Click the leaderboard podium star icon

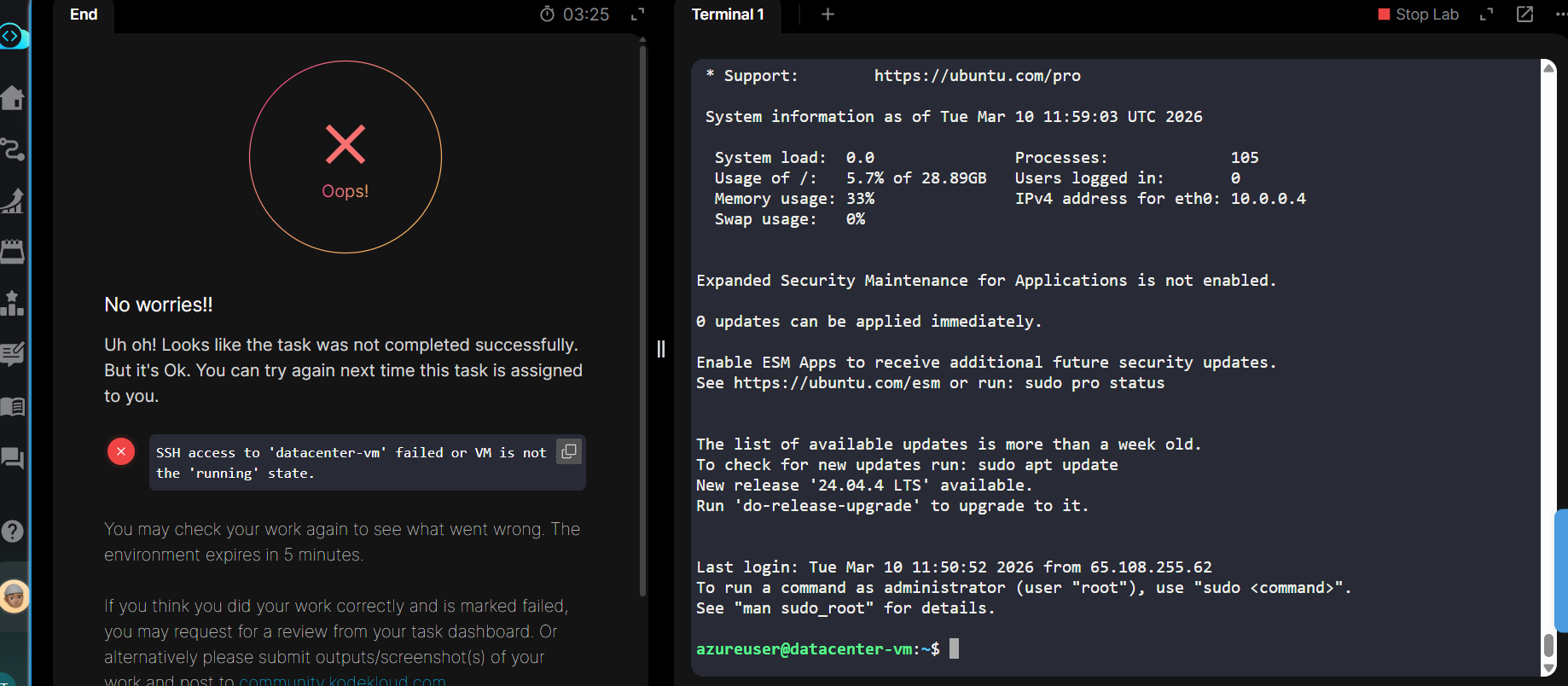click(x=12, y=303)
